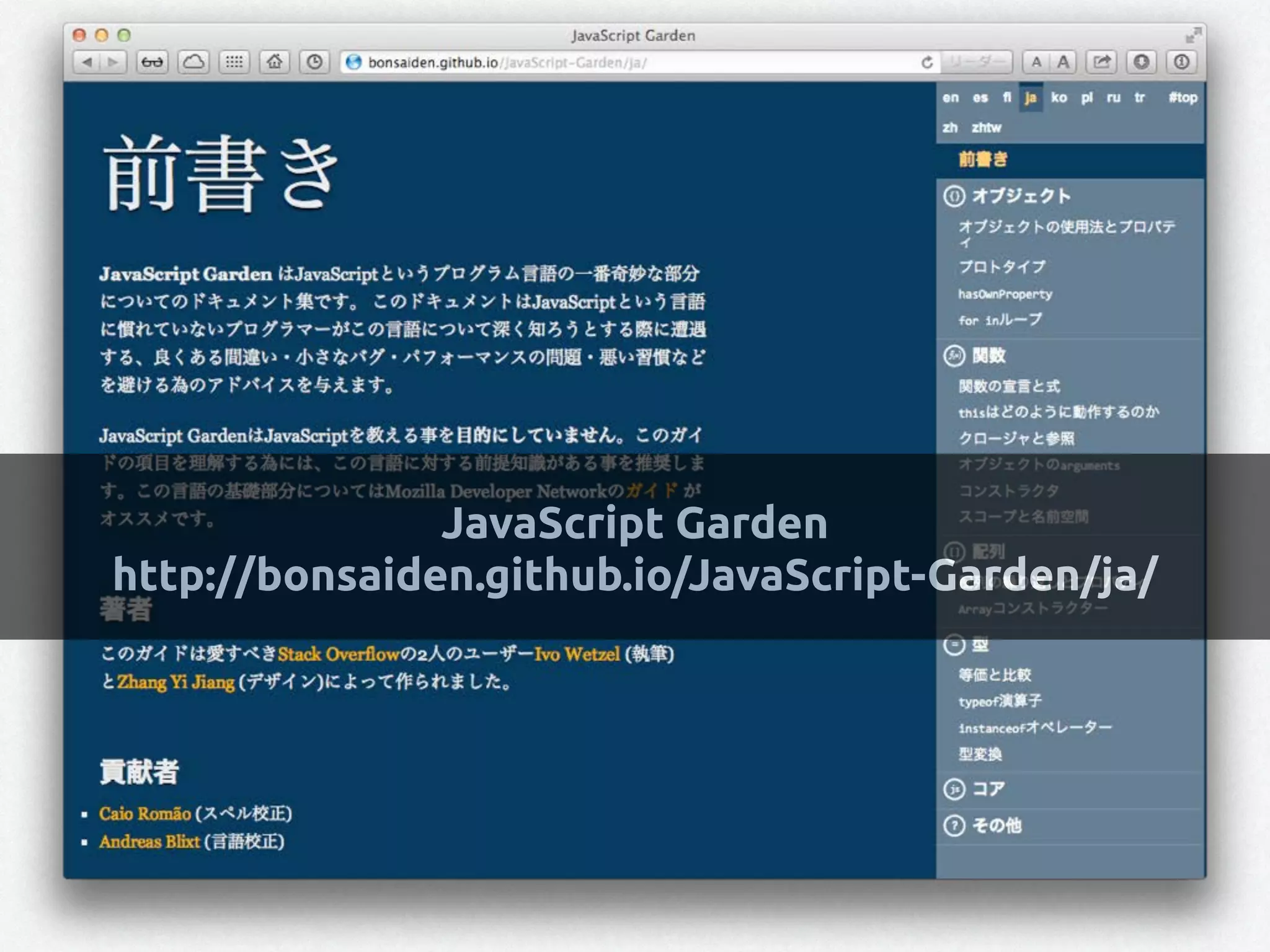The image size is (1270, 952).
Task: Open 前書き in the sidebar
Action: coord(984,160)
